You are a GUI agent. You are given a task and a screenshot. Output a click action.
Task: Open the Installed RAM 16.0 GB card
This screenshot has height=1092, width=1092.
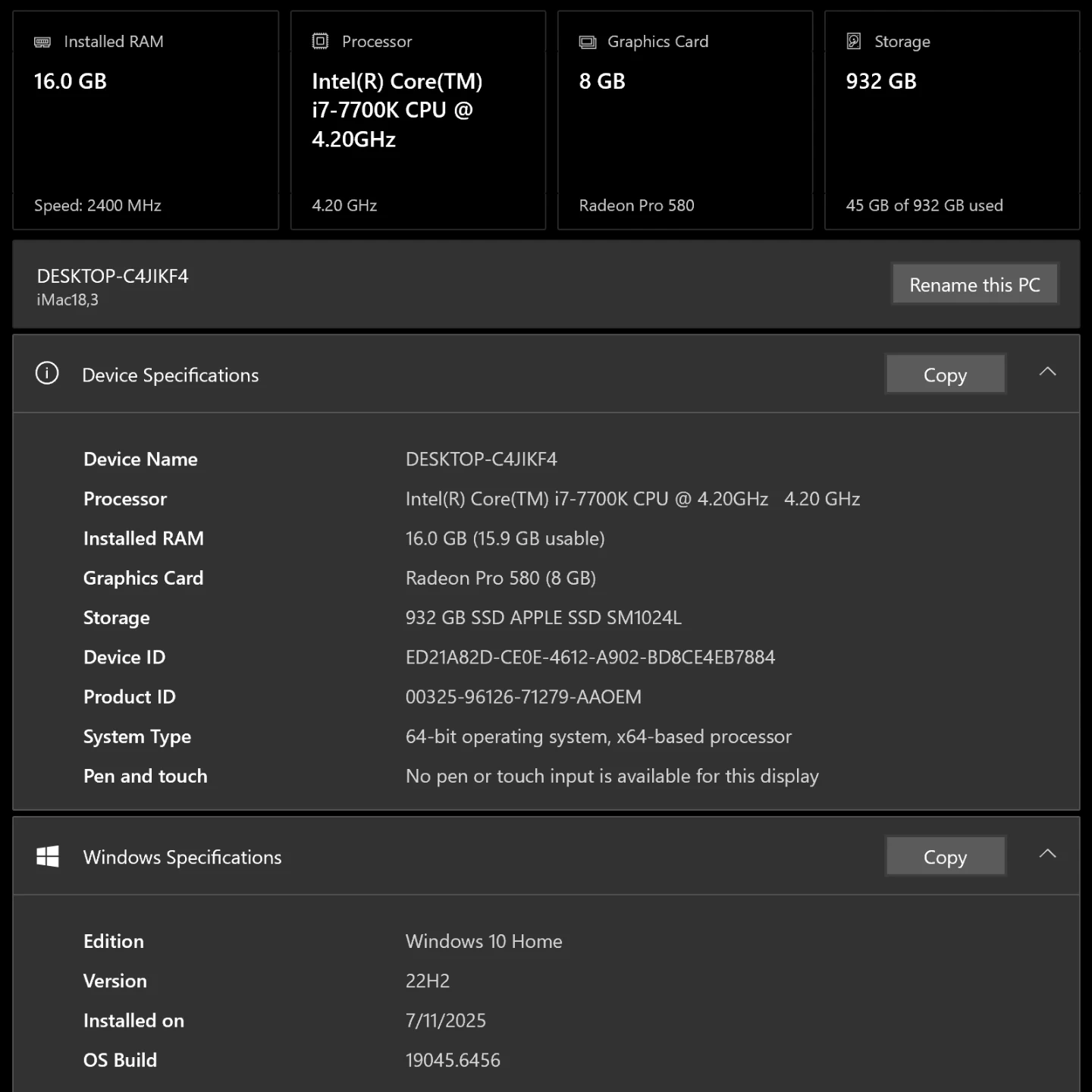[x=146, y=121]
